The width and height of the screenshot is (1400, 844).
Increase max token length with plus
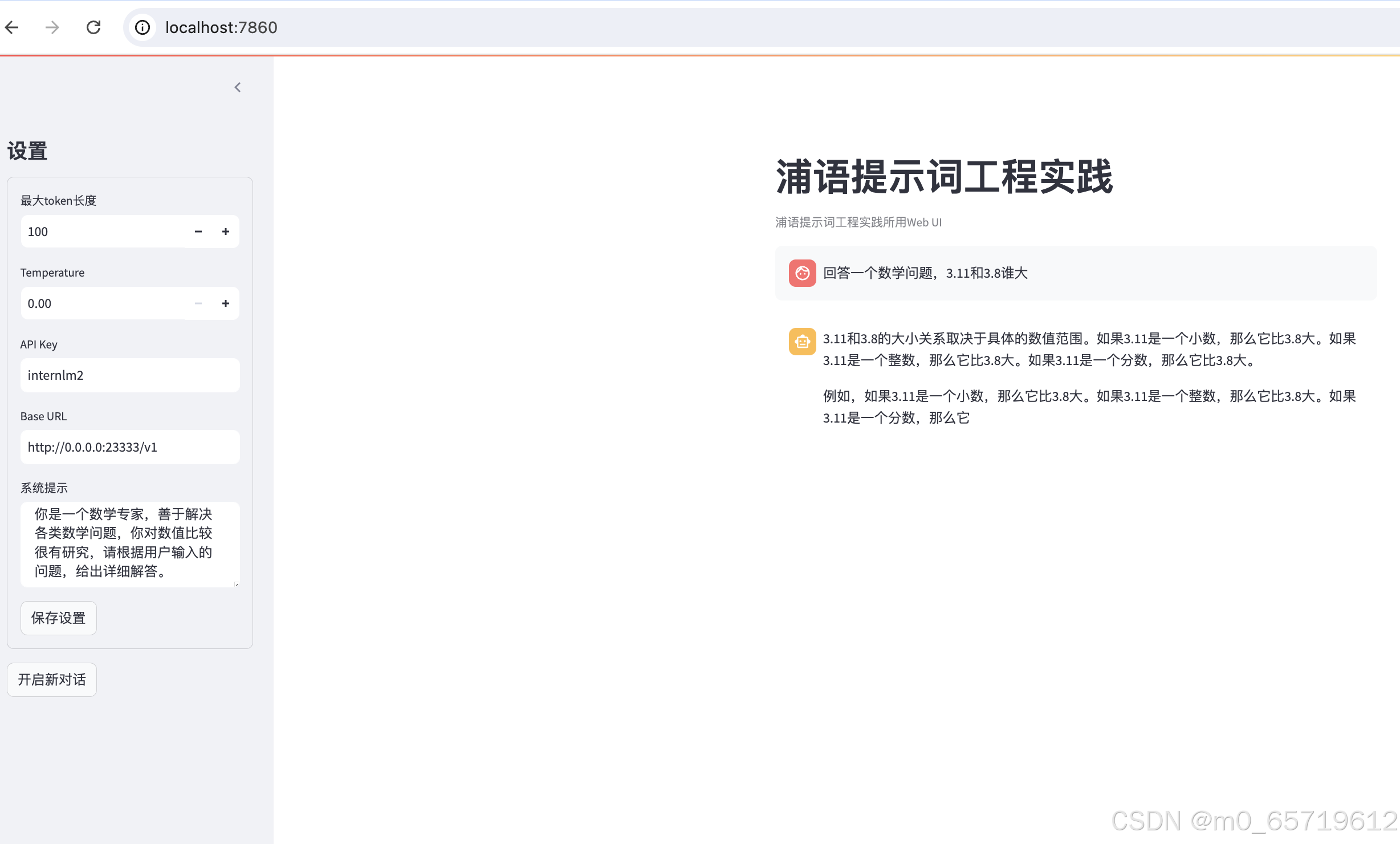click(x=226, y=232)
